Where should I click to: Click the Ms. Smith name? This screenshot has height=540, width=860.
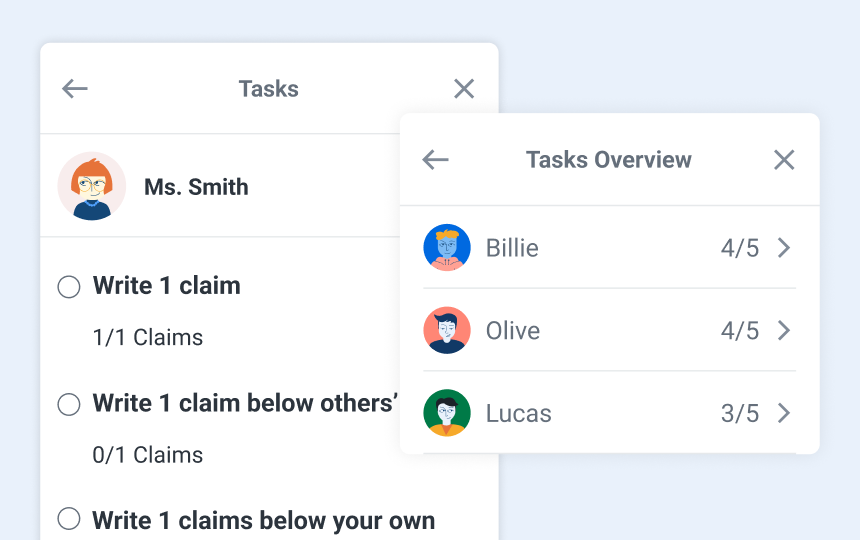pos(196,187)
